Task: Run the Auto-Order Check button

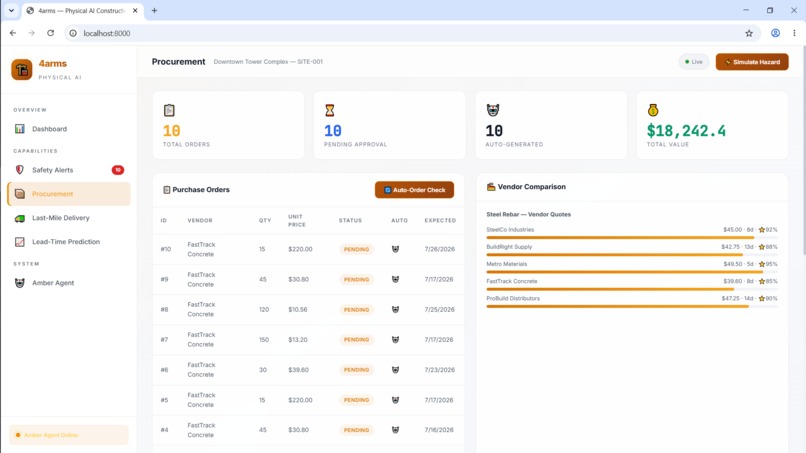Action: [414, 190]
